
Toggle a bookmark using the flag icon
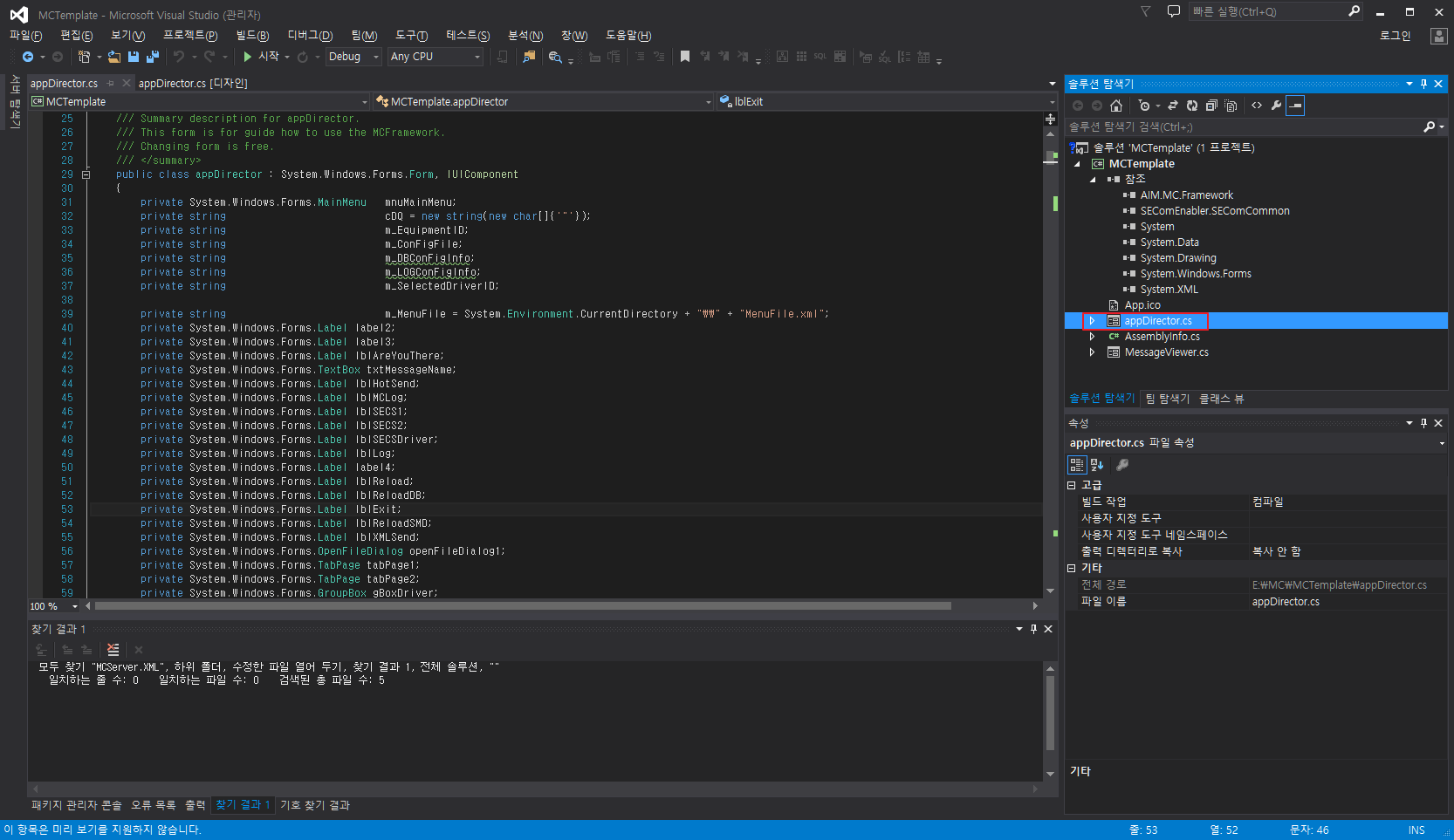(x=684, y=57)
